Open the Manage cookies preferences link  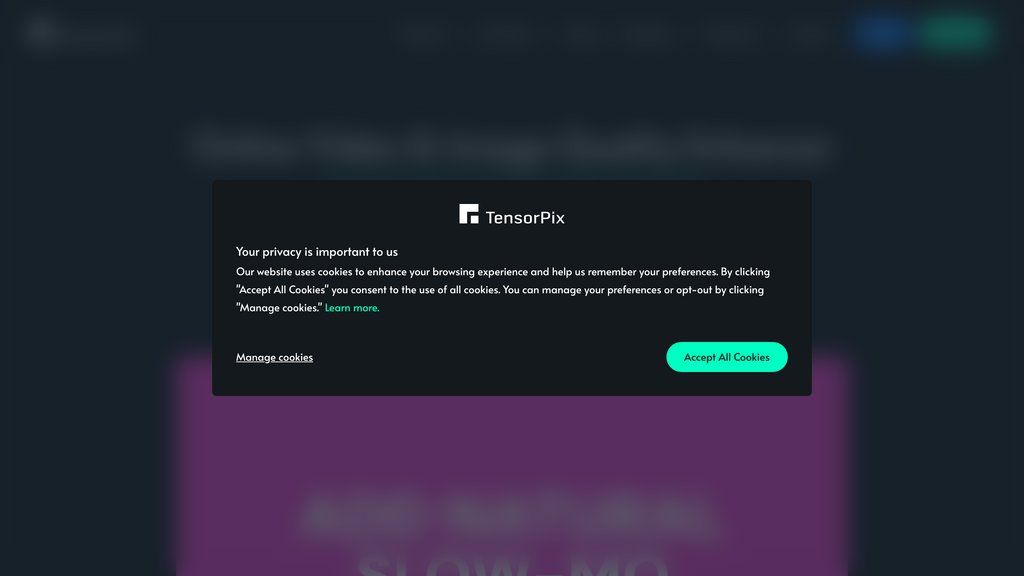[274, 357]
